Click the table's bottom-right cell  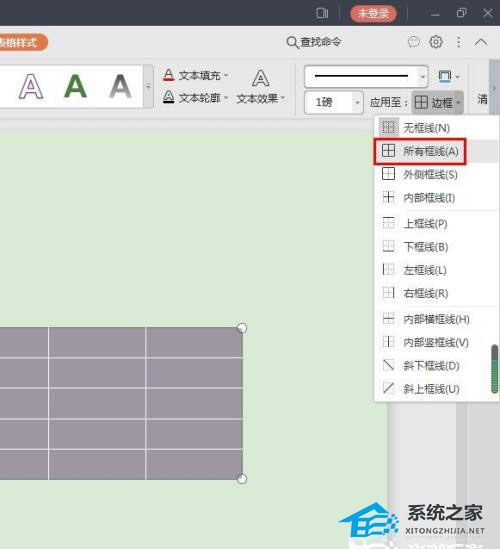coord(194,465)
